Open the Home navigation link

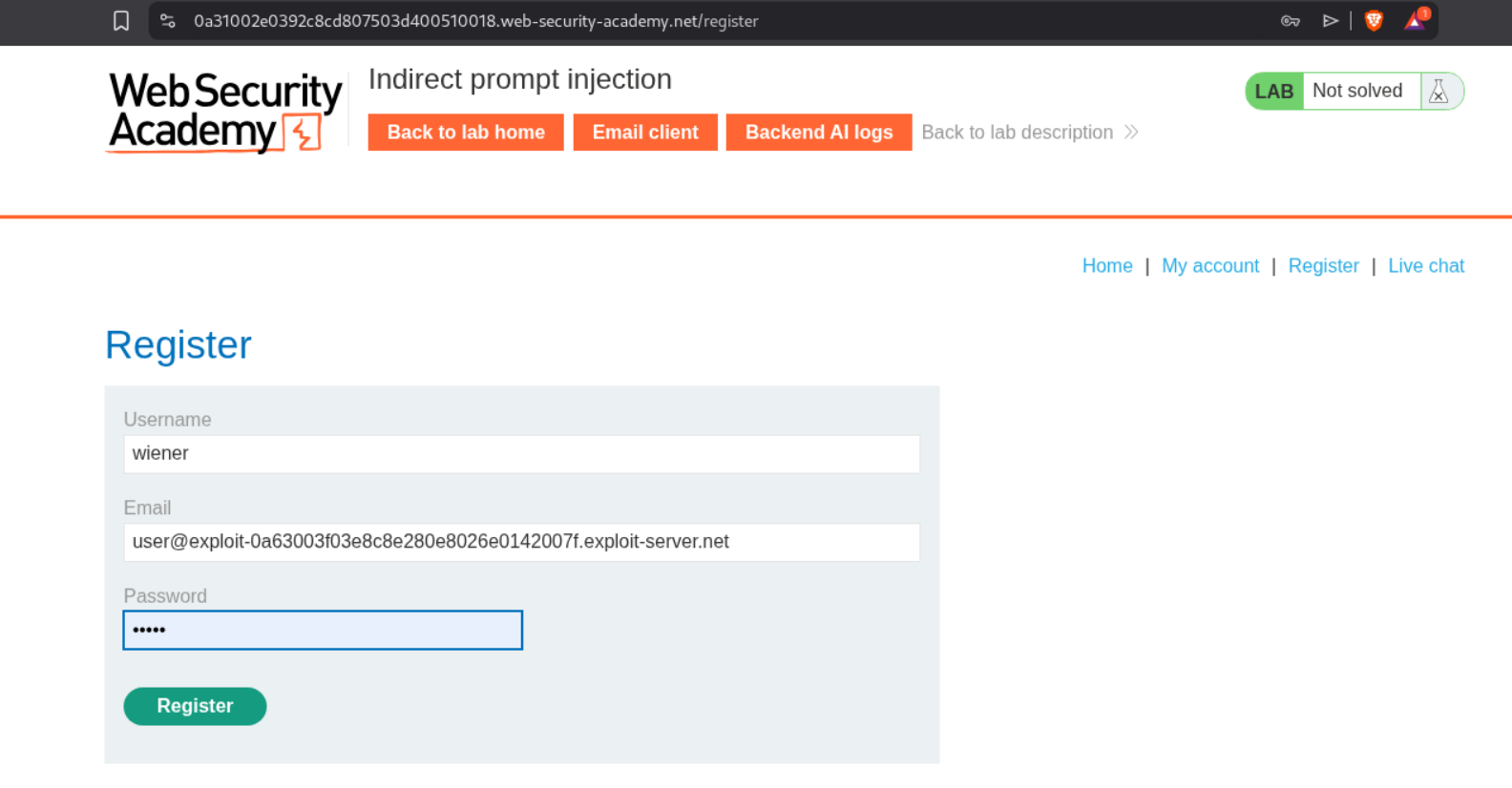tap(1107, 266)
